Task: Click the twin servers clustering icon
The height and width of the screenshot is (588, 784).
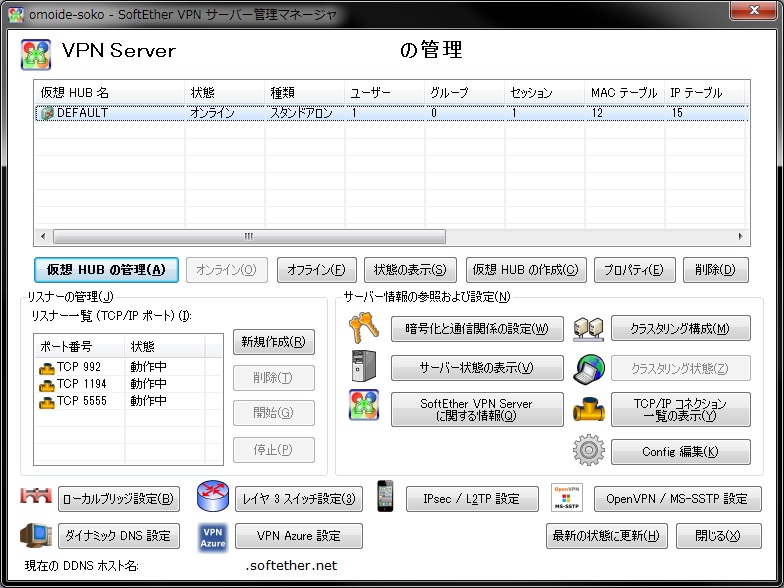Action: click(x=588, y=329)
